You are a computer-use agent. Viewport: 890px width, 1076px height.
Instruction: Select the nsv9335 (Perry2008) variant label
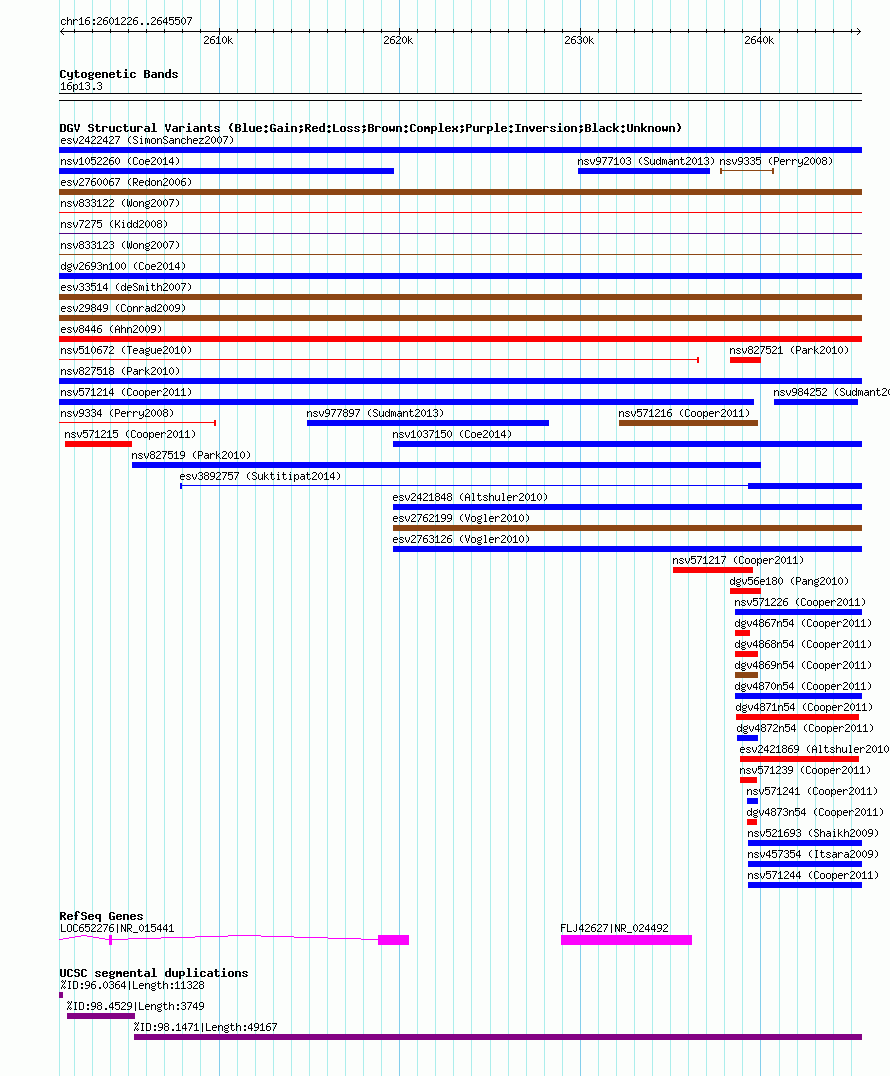pos(776,161)
